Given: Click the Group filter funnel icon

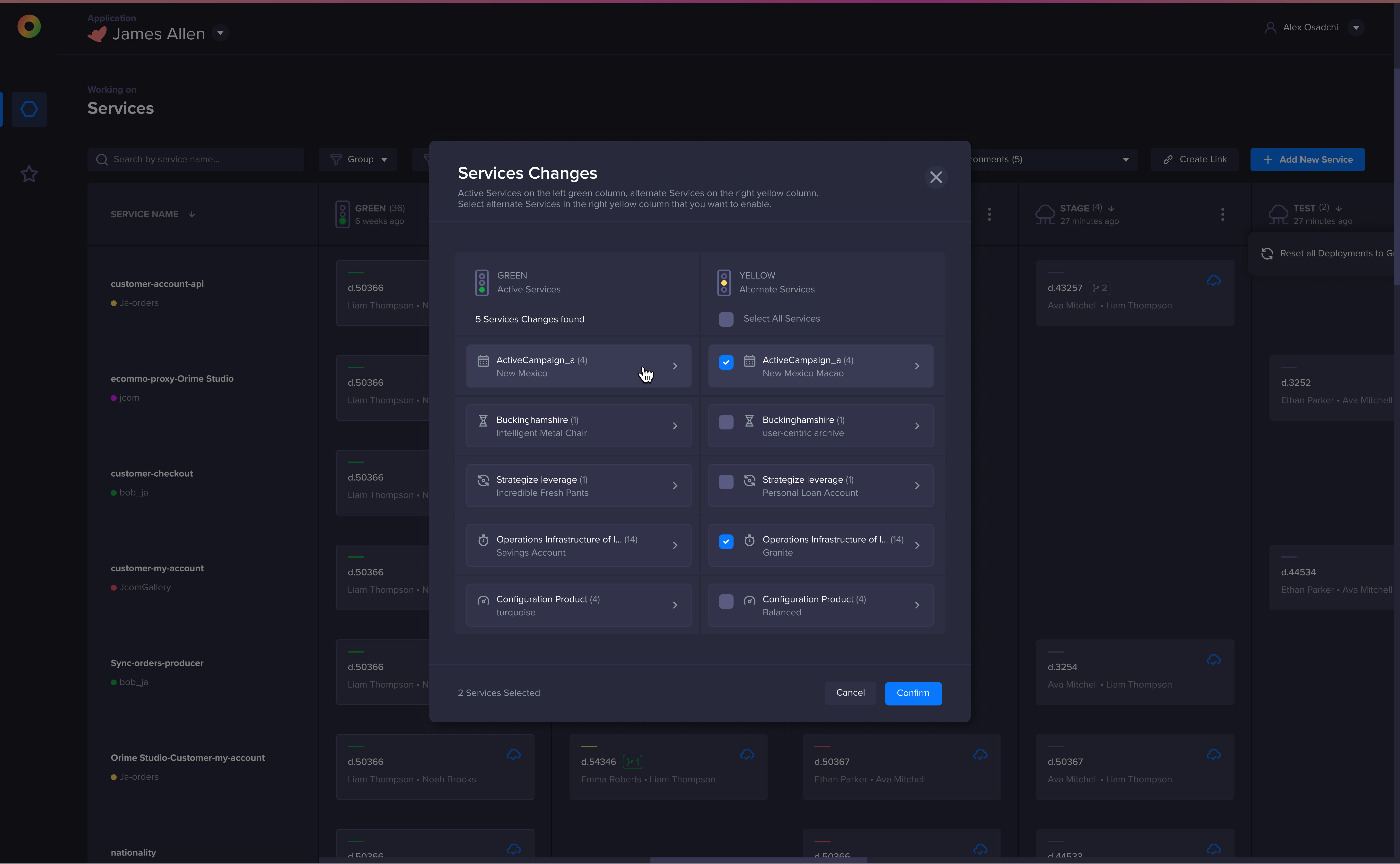Looking at the screenshot, I should [336, 159].
